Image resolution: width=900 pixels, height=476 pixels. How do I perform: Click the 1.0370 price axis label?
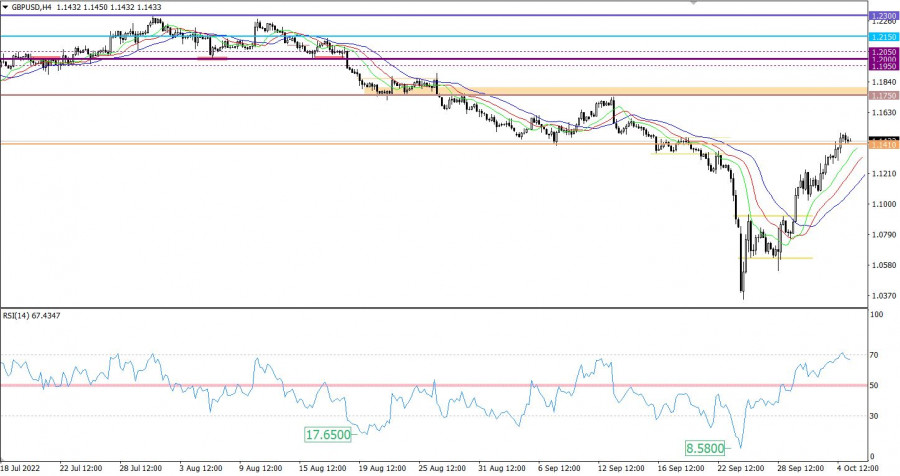coord(883,296)
